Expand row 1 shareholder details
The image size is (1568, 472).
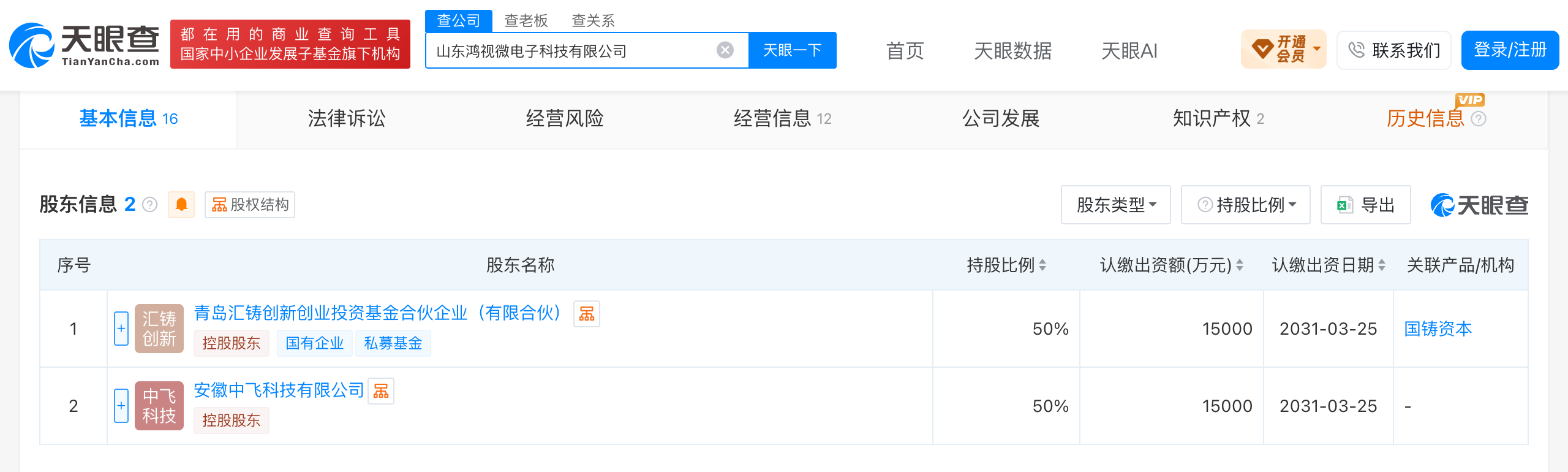tap(121, 329)
